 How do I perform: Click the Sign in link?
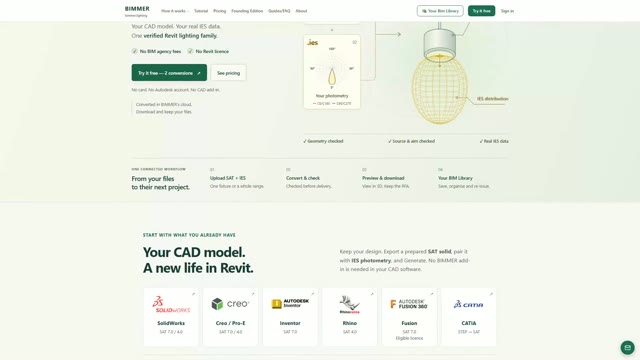[x=507, y=11]
